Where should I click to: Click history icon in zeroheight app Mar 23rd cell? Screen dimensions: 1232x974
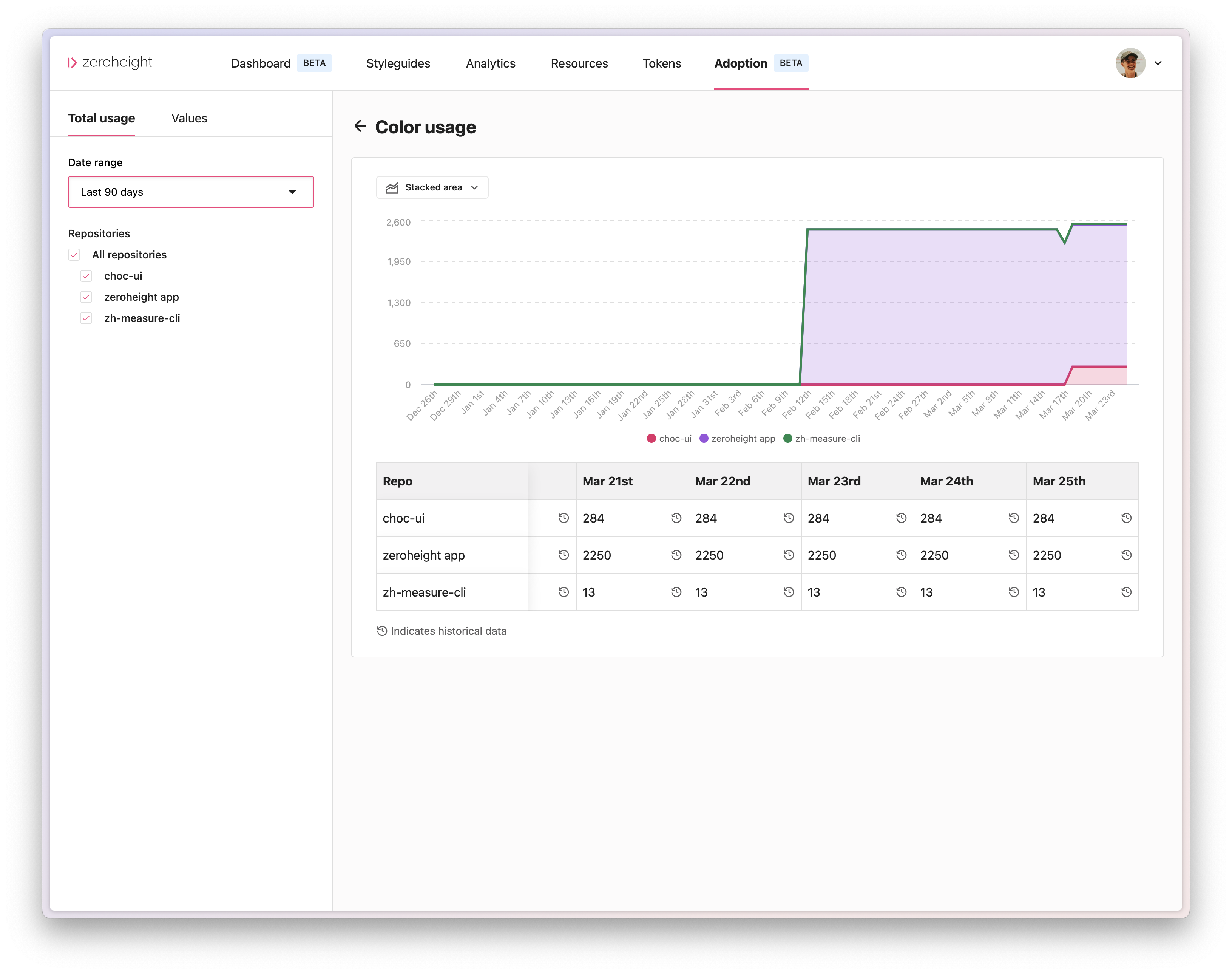tap(901, 555)
